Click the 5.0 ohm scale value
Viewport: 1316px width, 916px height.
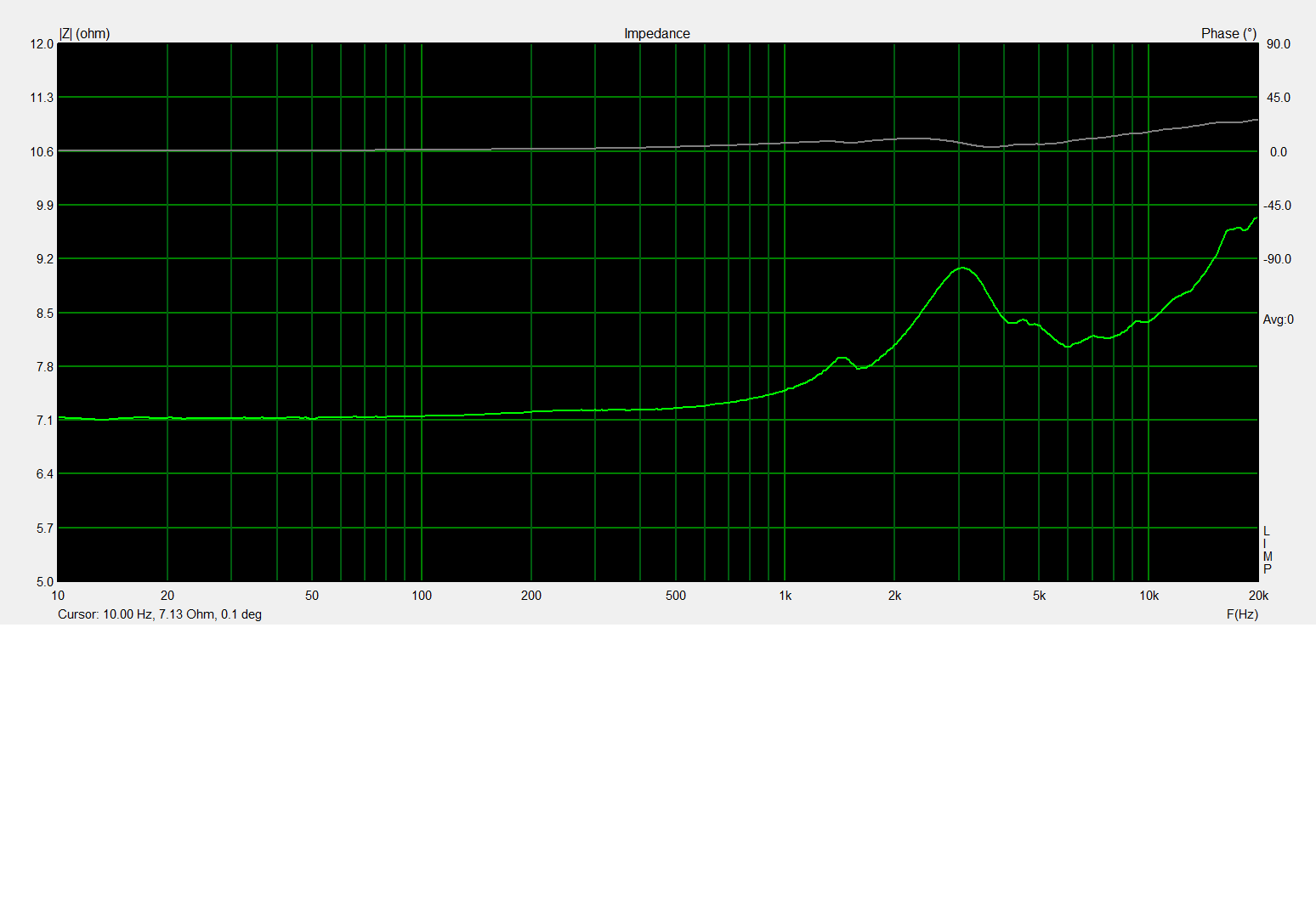coord(44,582)
